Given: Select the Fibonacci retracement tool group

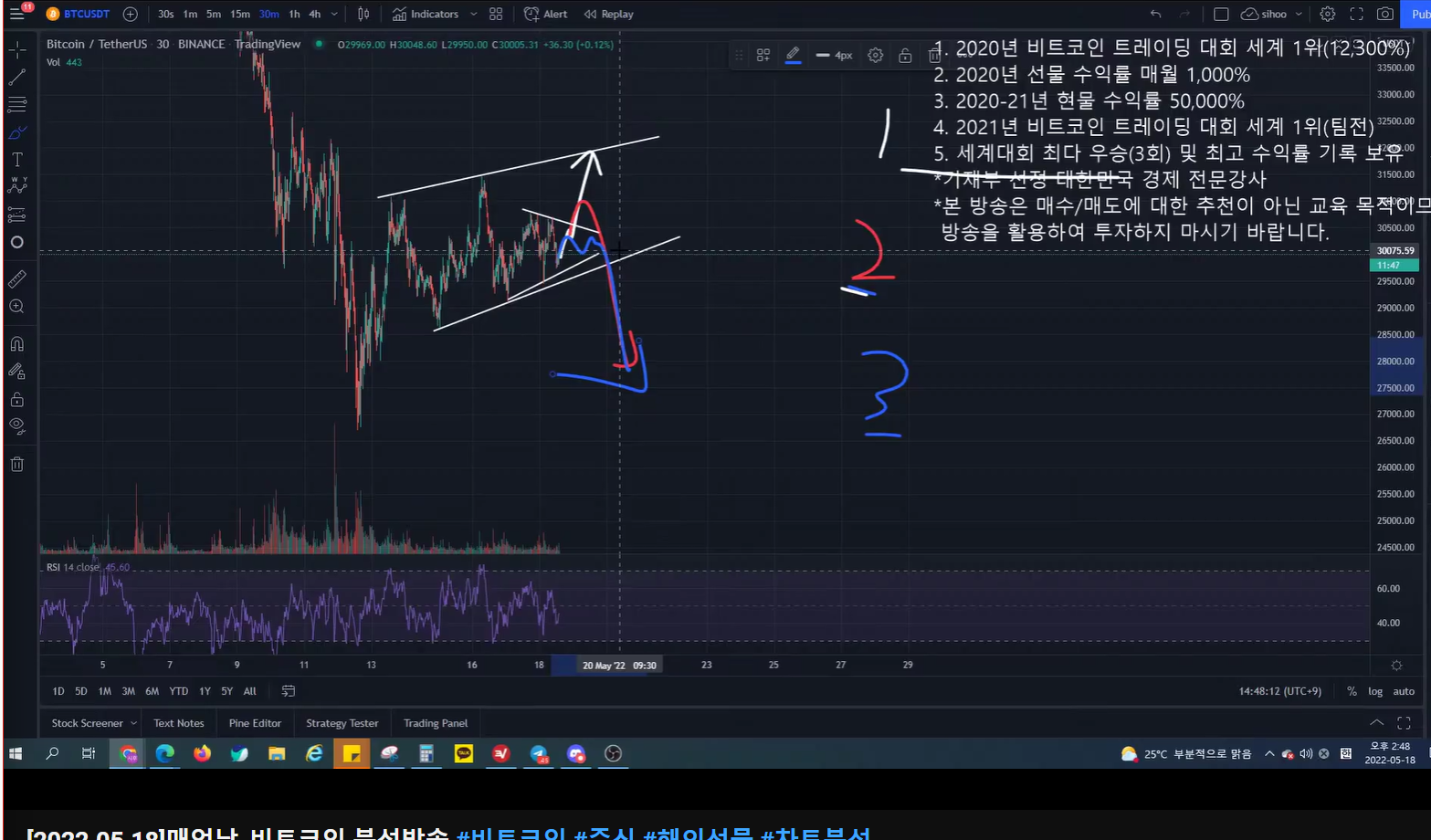Looking at the screenshot, I should click(x=17, y=104).
